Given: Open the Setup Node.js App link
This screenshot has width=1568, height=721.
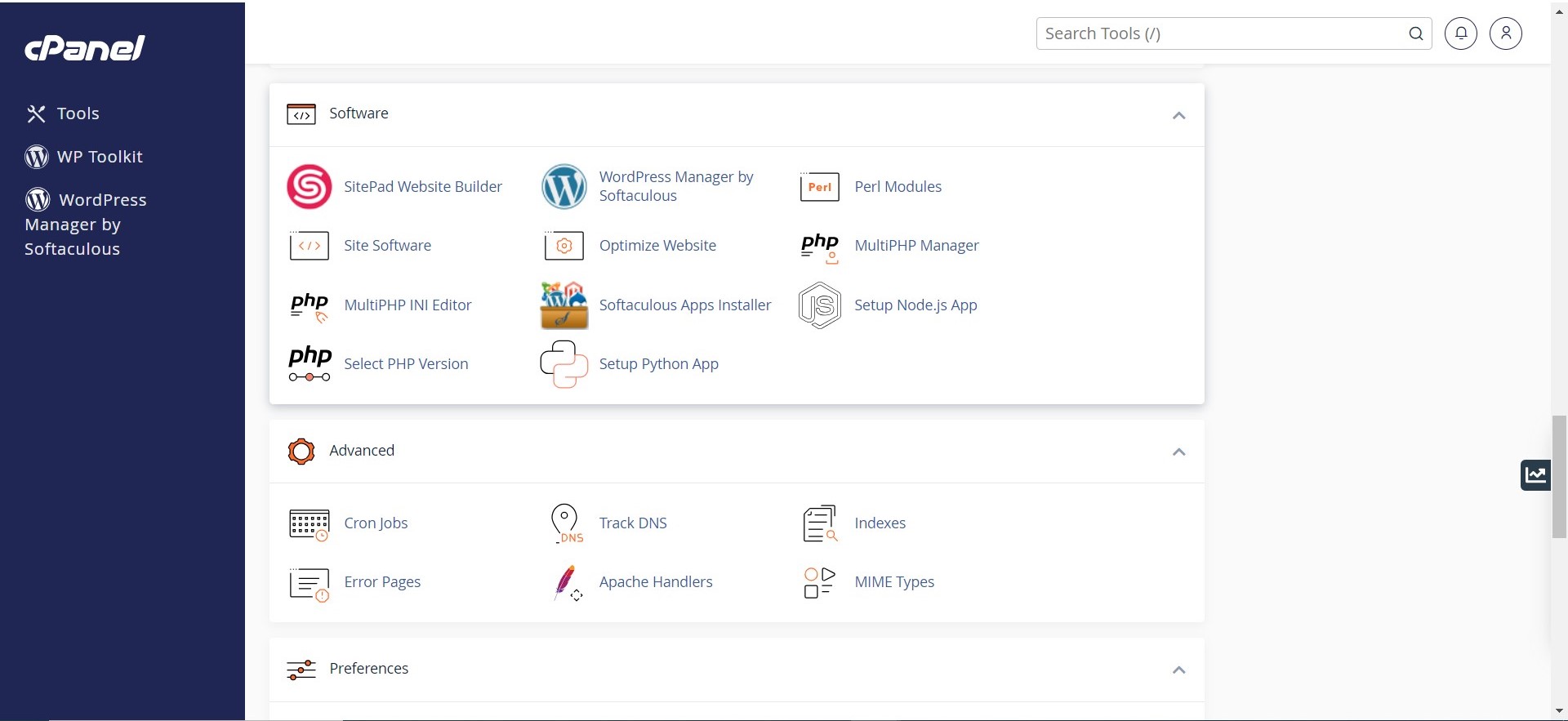Looking at the screenshot, I should [x=915, y=305].
